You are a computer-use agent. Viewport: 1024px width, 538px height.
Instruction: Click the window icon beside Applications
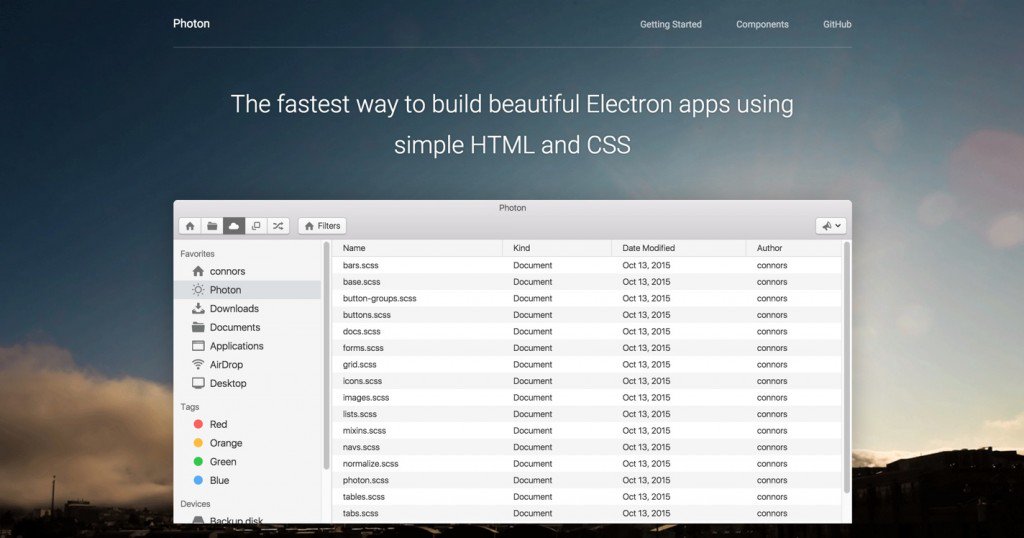pos(198,346)
